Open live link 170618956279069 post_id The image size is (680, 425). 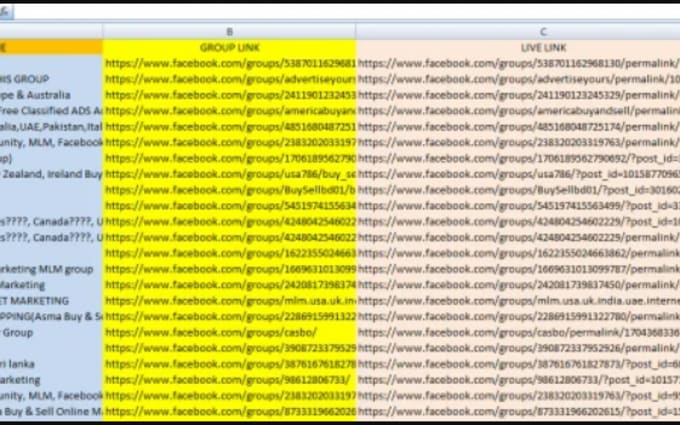pos(518,158)
